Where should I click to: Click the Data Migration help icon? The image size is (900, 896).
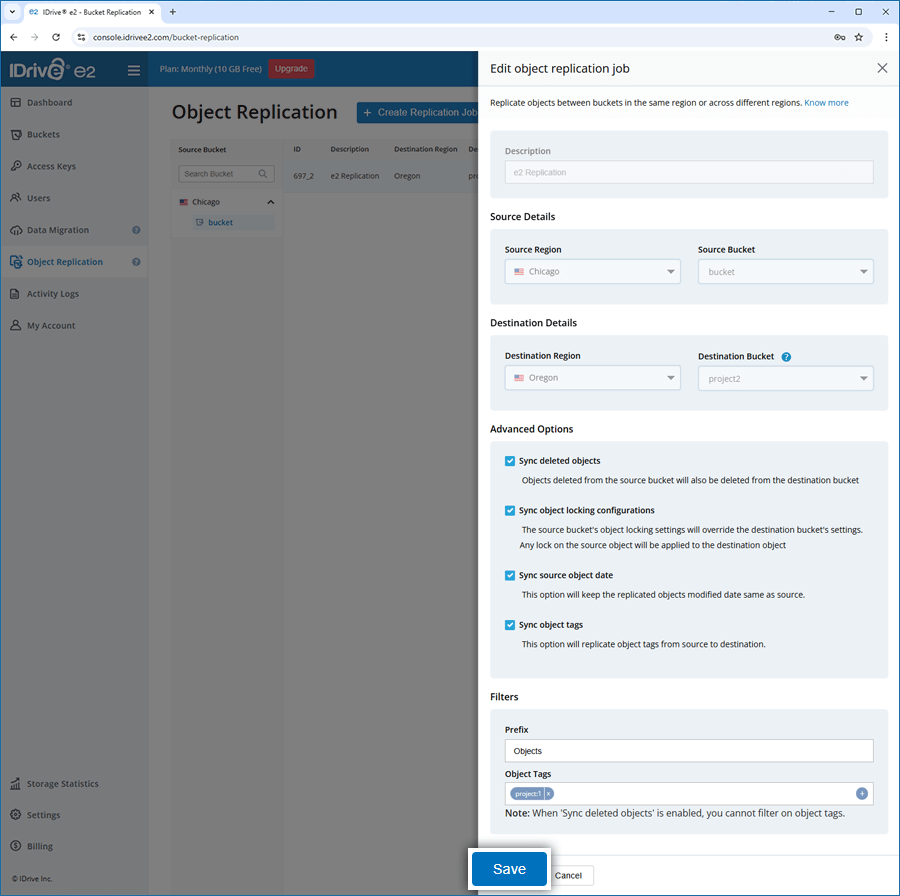coord(136,230)
